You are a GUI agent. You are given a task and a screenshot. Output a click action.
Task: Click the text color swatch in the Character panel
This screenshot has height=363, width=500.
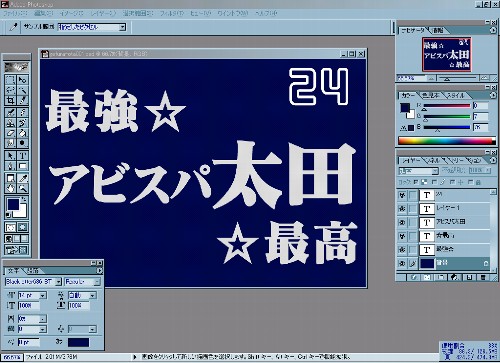coord(79,342)
